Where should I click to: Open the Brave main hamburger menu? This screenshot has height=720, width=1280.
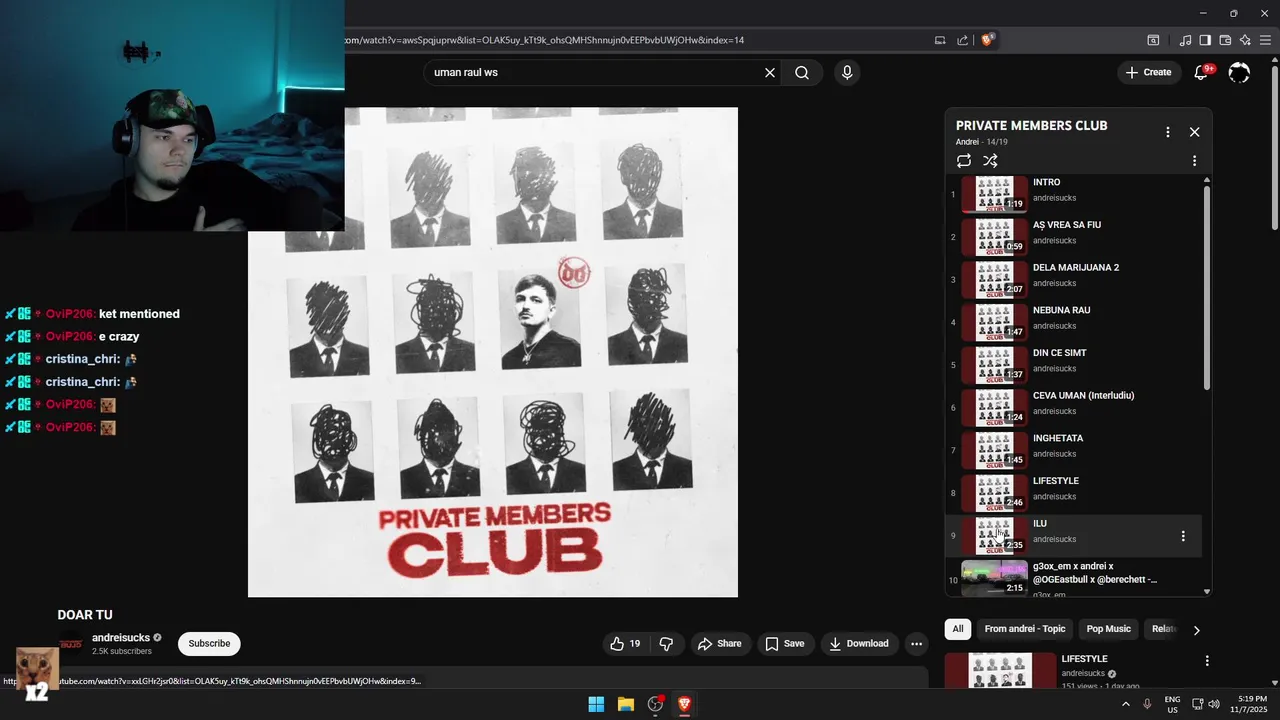(1267, 40)
